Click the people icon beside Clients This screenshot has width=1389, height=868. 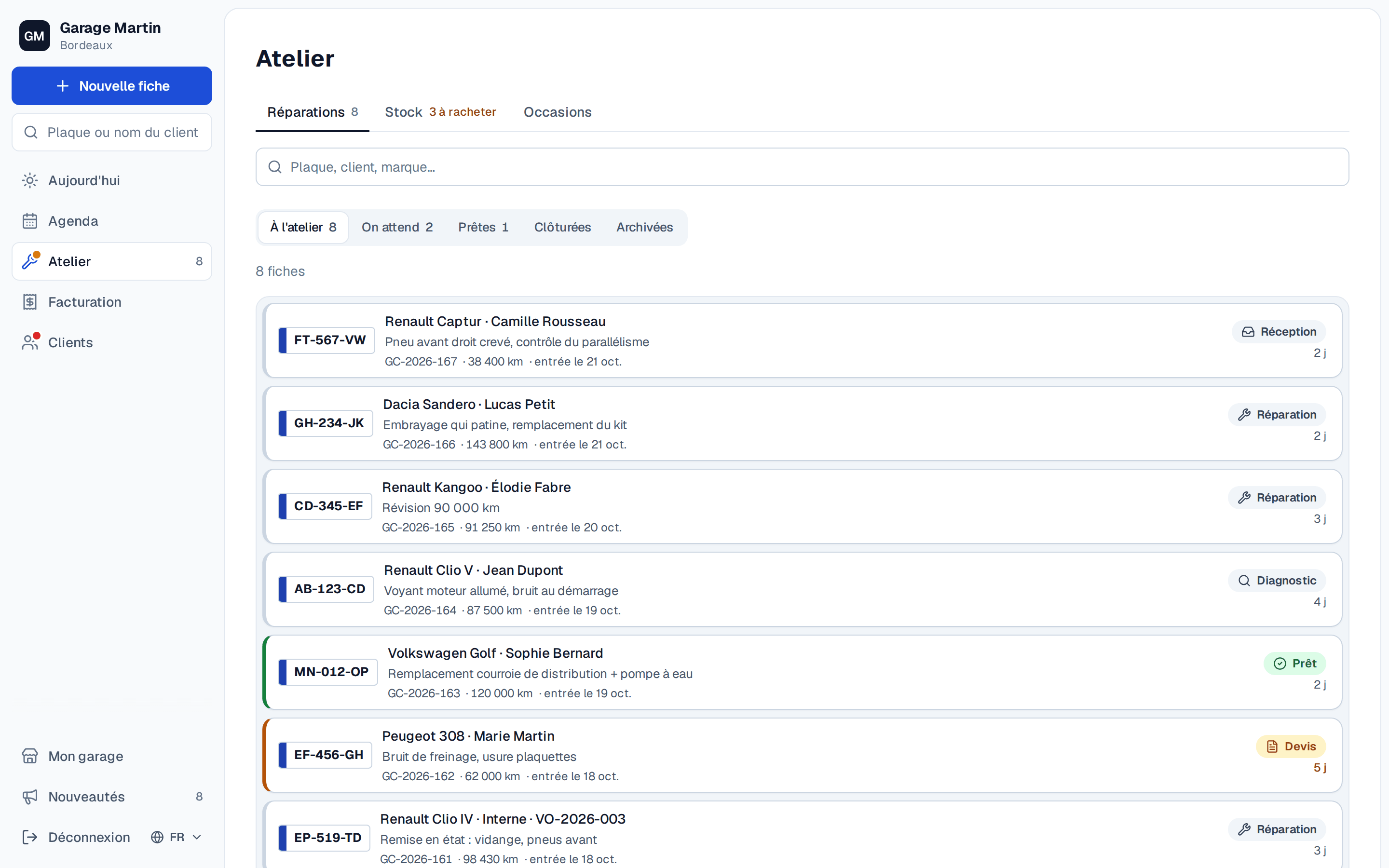coord(30,342)
